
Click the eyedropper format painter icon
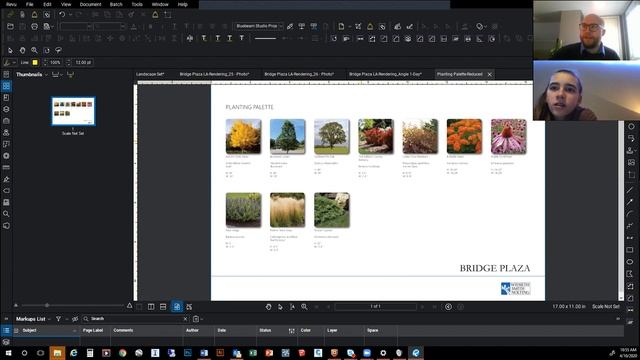pyautogui.click(x=290, y=27)
